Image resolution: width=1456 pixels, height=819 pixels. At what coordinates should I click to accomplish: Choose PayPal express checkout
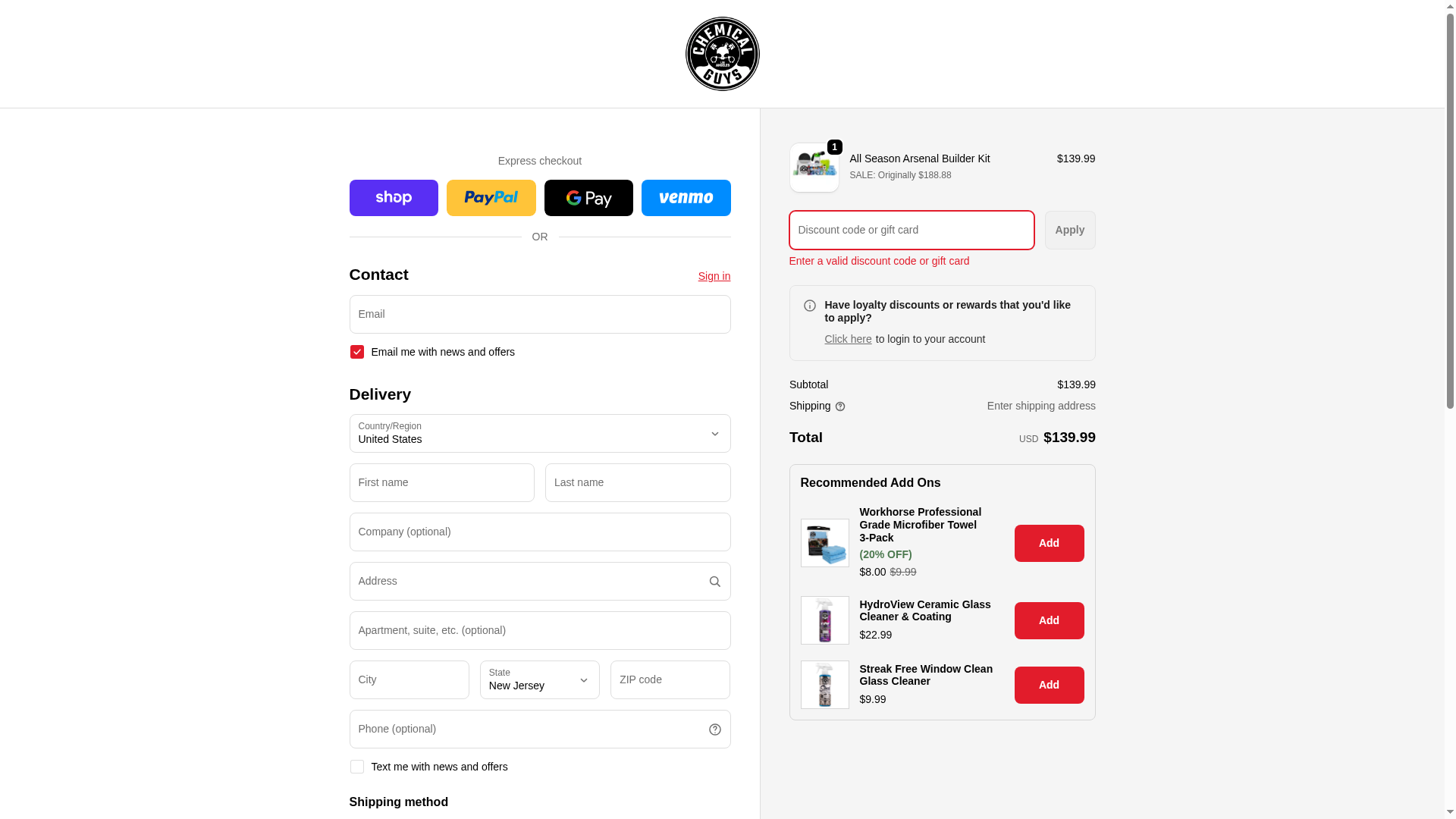coord(491,198)
